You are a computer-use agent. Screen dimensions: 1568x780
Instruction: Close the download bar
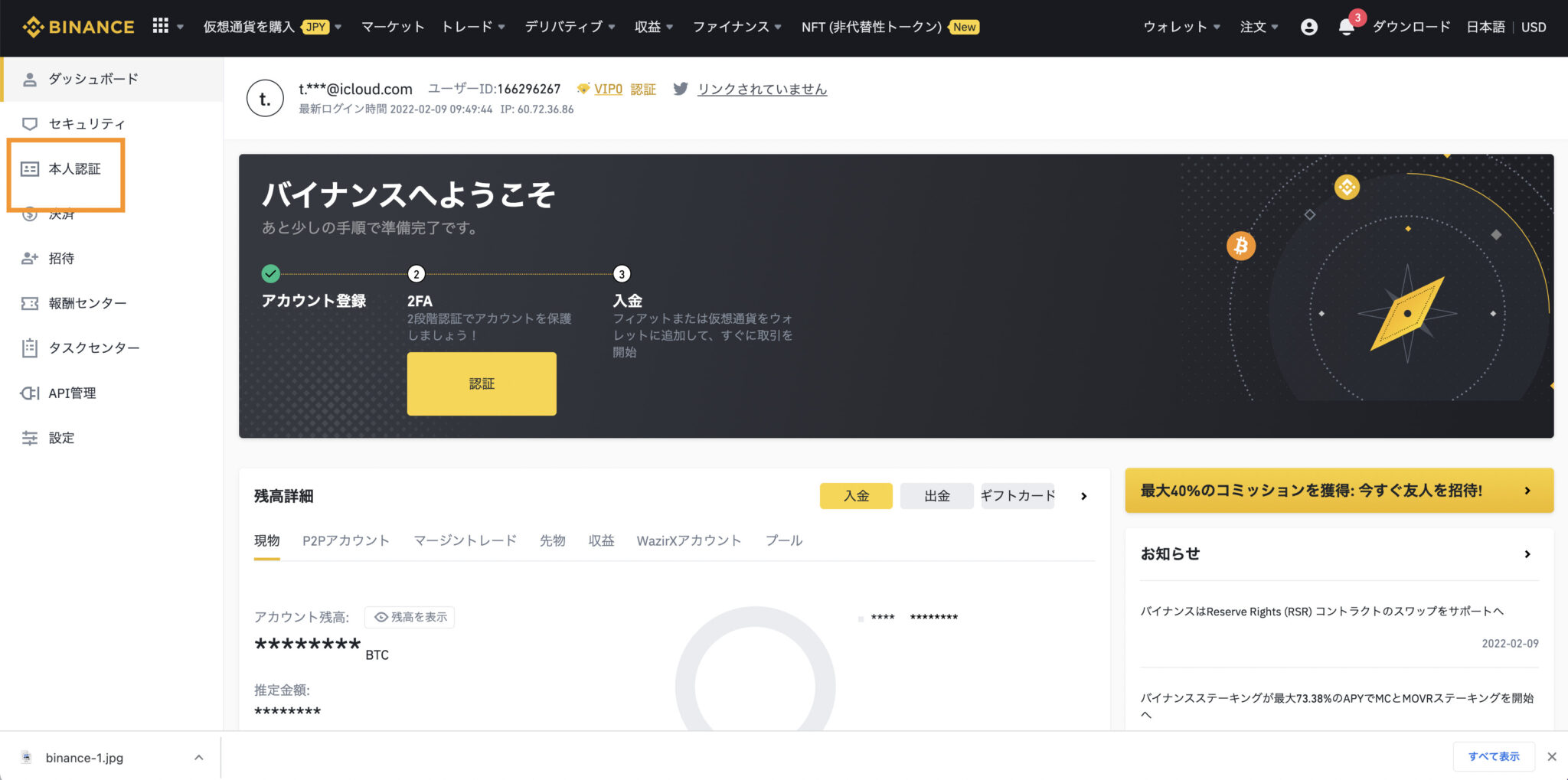(1552, 757)
